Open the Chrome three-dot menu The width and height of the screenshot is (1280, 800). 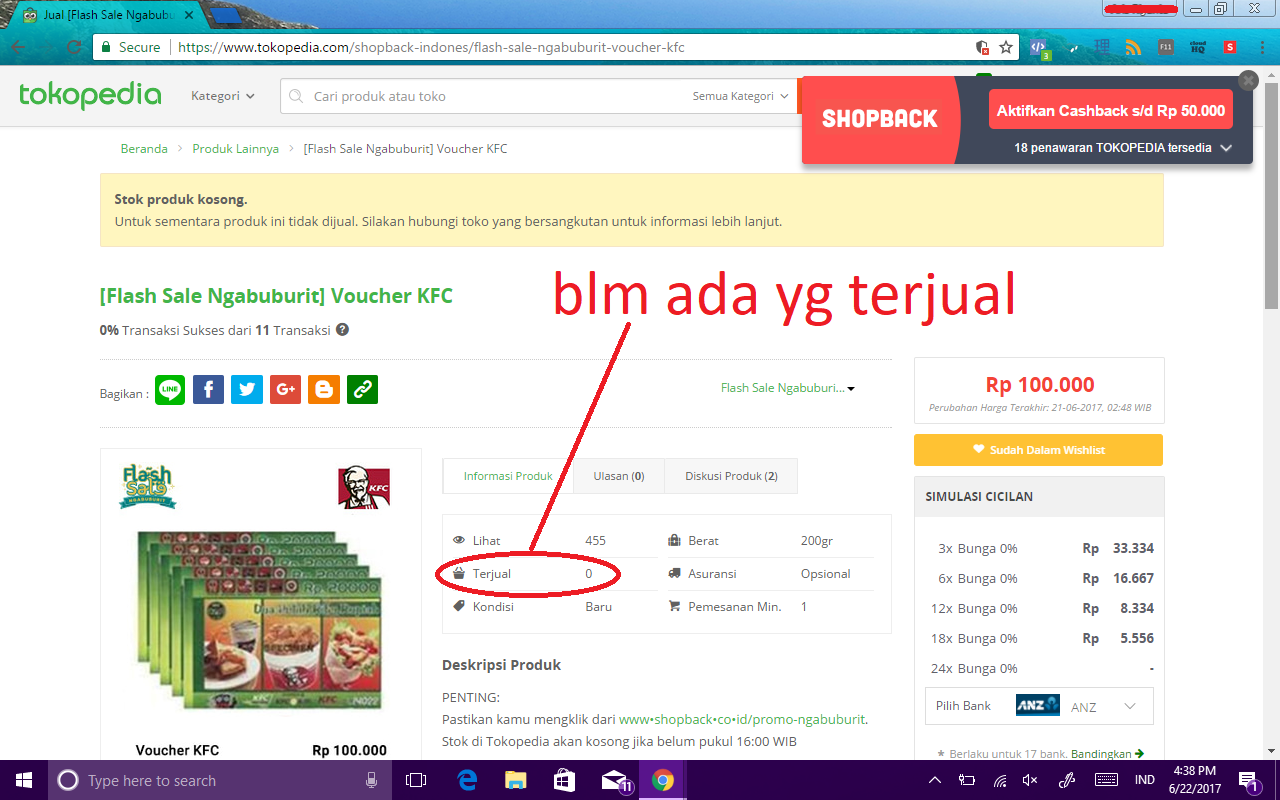(1260, 47)
